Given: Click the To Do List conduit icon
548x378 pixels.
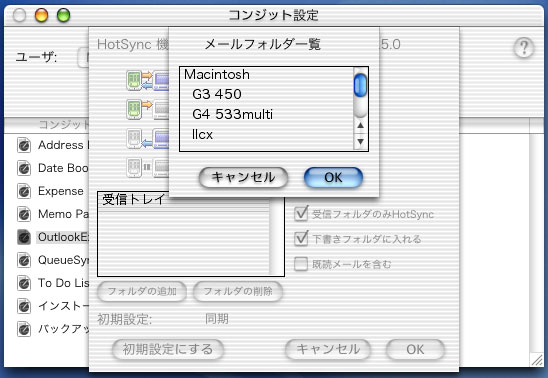Looking at the screenshot, I should (24, 283).
